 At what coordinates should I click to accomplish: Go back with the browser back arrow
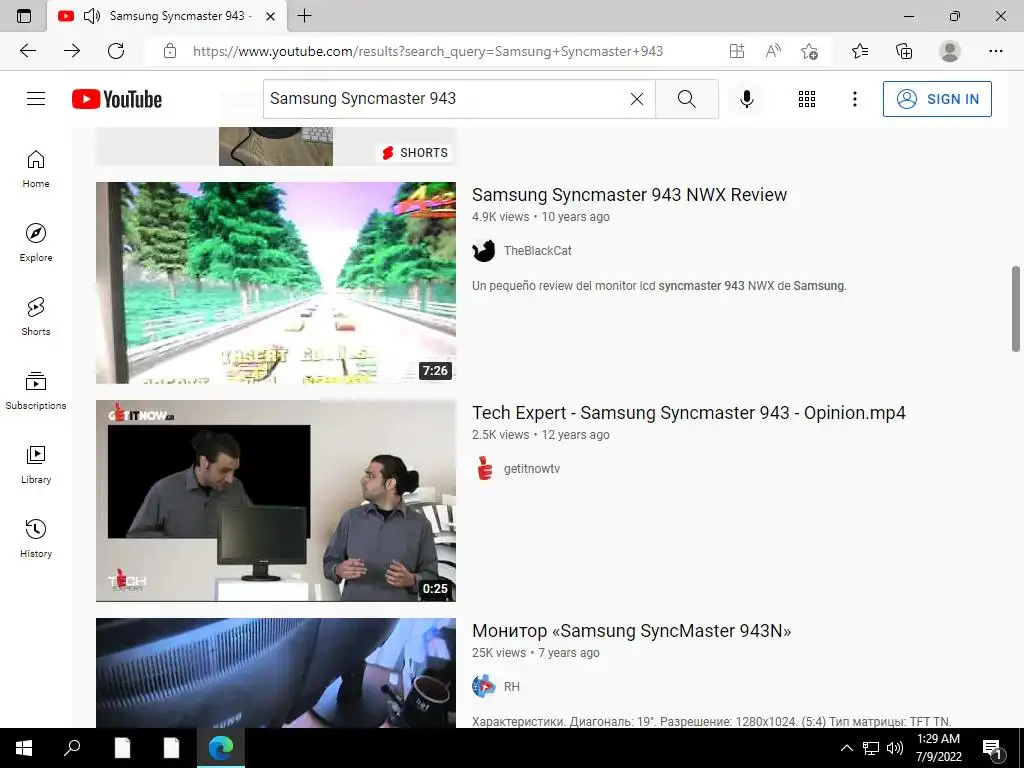28,51
